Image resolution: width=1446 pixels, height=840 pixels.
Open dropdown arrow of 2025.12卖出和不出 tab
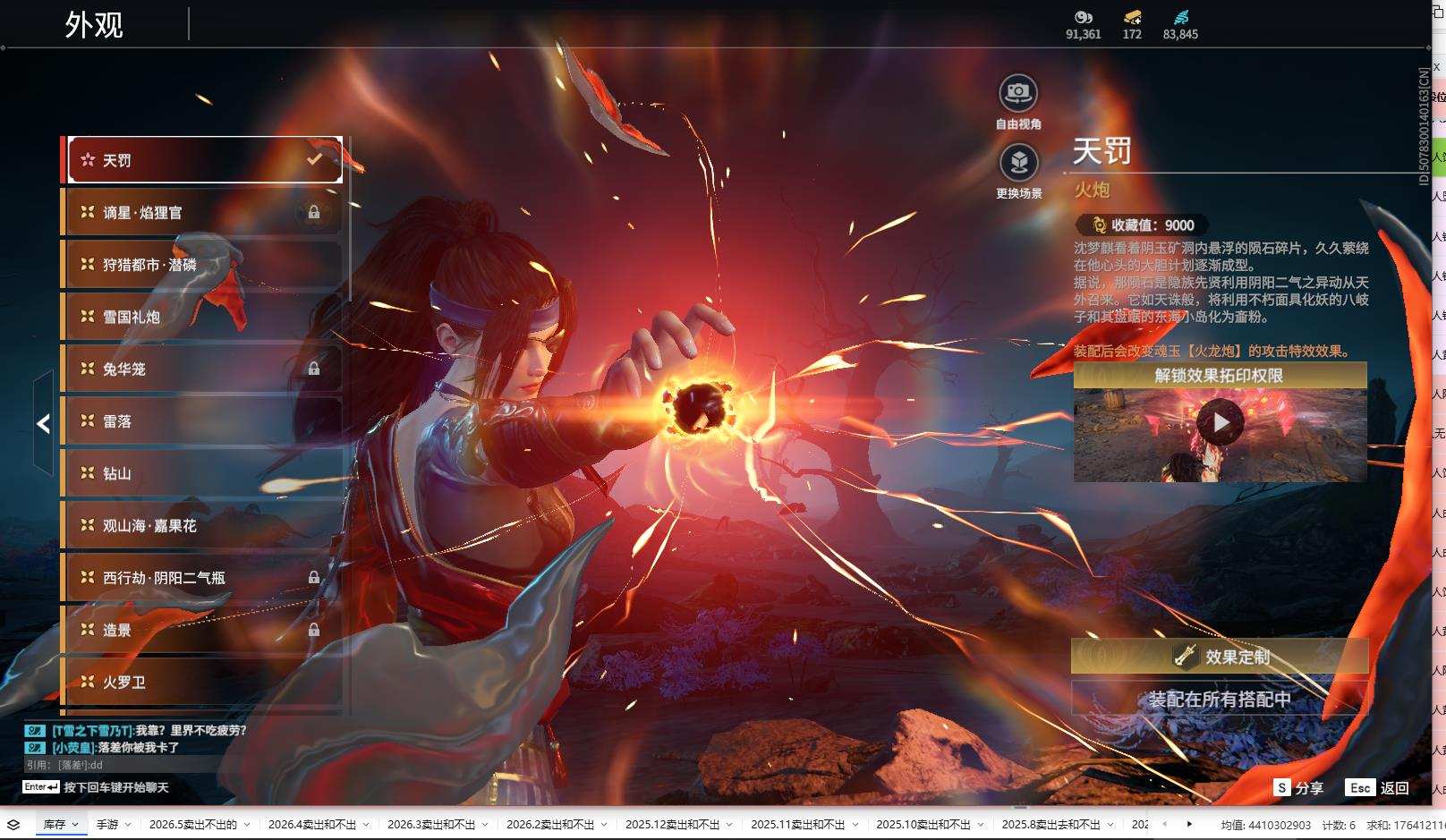(x=729, y=825)
